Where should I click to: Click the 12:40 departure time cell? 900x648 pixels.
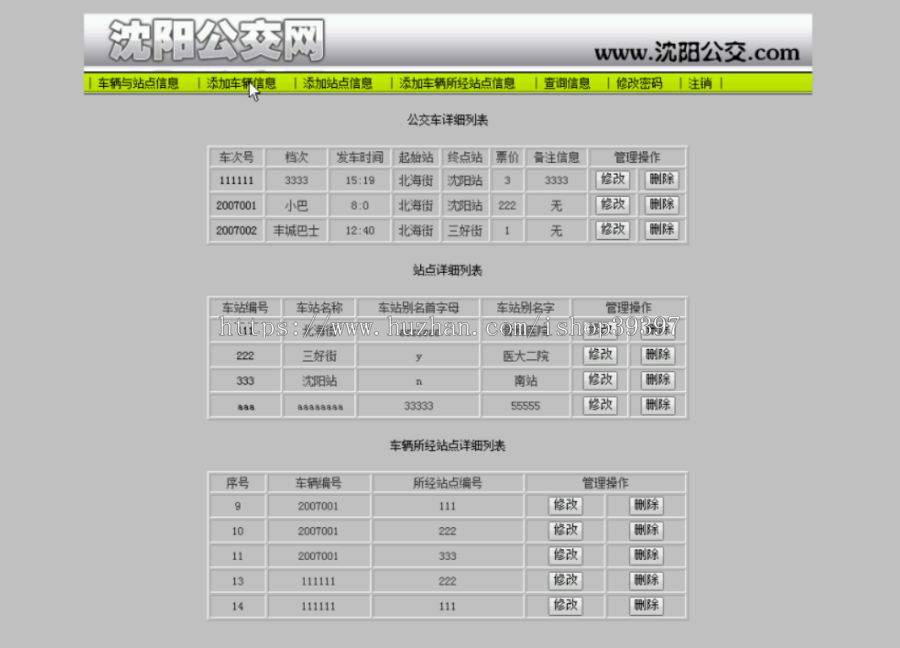point(360,231)
